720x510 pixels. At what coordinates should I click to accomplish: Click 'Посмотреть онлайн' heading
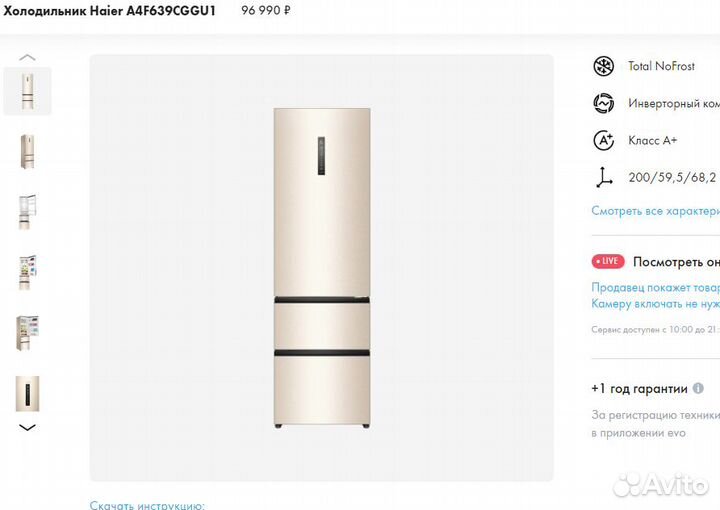[x=676, y=262]
